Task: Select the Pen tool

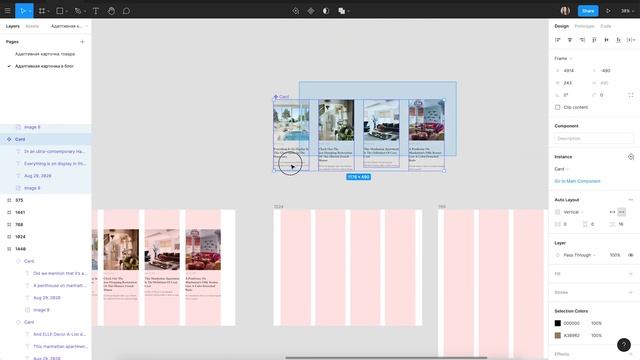Action: point(78,11)
